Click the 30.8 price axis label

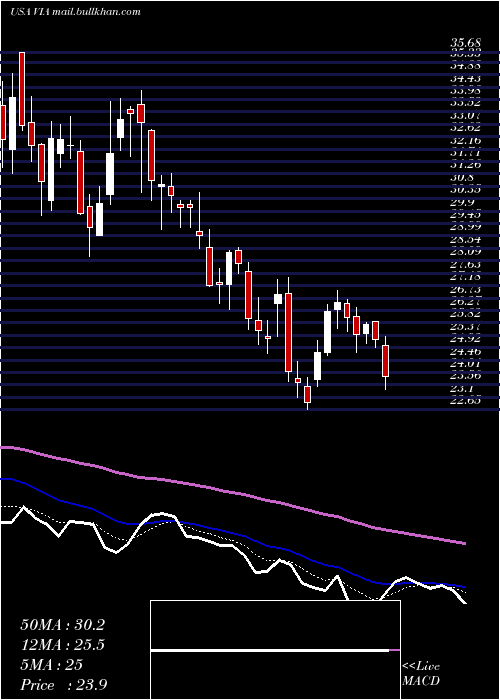point(462,178)
